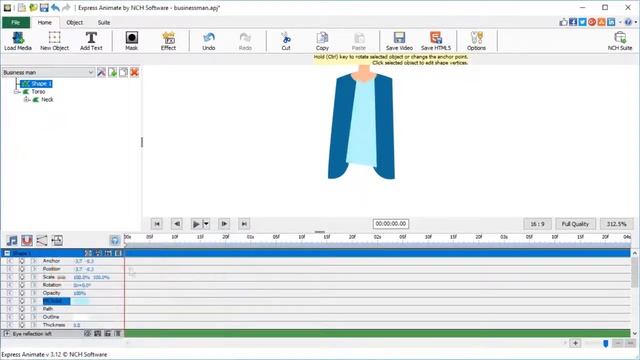This screenshot has height=360, width=640.
Task: Toggle the Path keyframe stopwatch
Action: [x=22, y=309]
